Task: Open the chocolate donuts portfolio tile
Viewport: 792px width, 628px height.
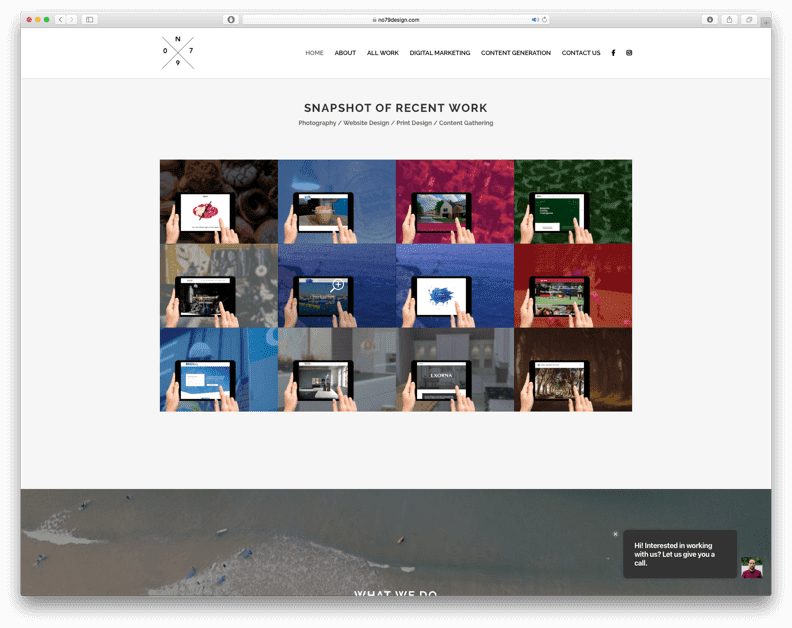Action: point(219,202)
